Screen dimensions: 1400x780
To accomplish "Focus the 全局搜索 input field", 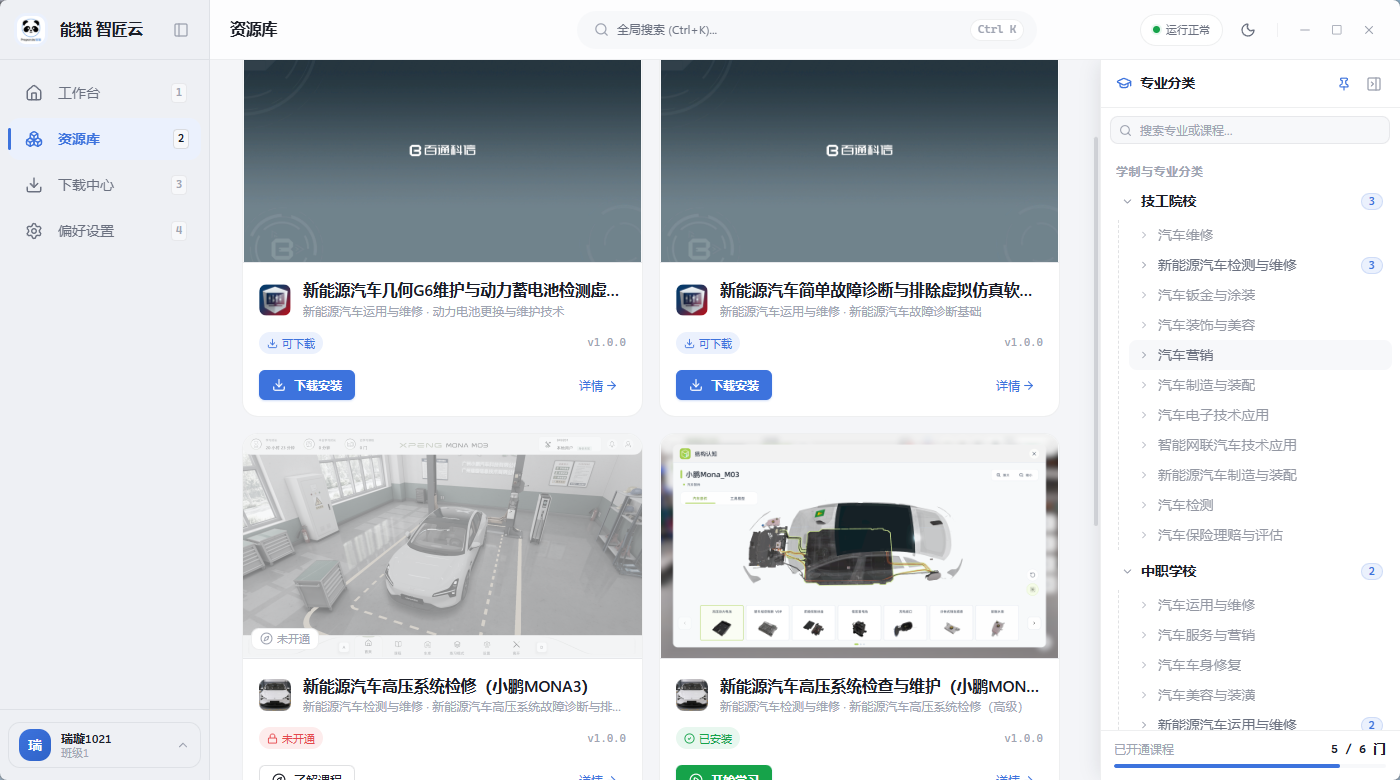I will [x=807, y=30].
